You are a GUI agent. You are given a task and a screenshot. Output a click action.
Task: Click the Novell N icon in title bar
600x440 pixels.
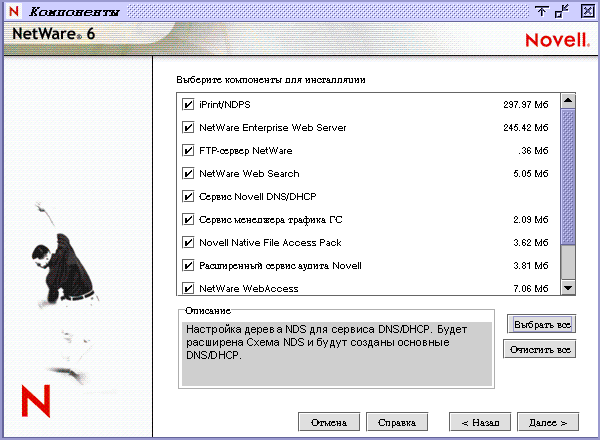(x=14, y=11)
